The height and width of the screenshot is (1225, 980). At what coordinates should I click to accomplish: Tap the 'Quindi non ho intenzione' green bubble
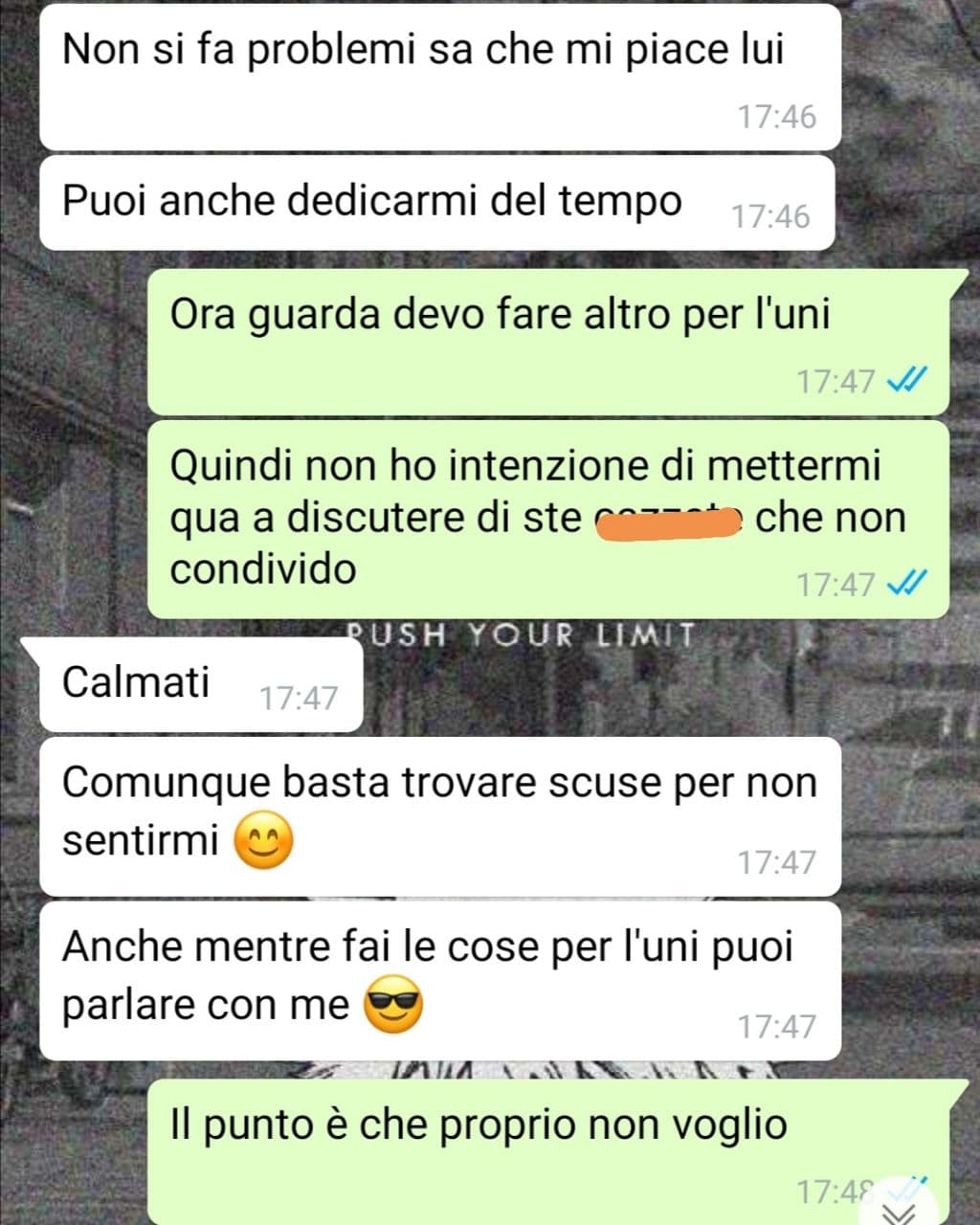(x=547, y=519)
